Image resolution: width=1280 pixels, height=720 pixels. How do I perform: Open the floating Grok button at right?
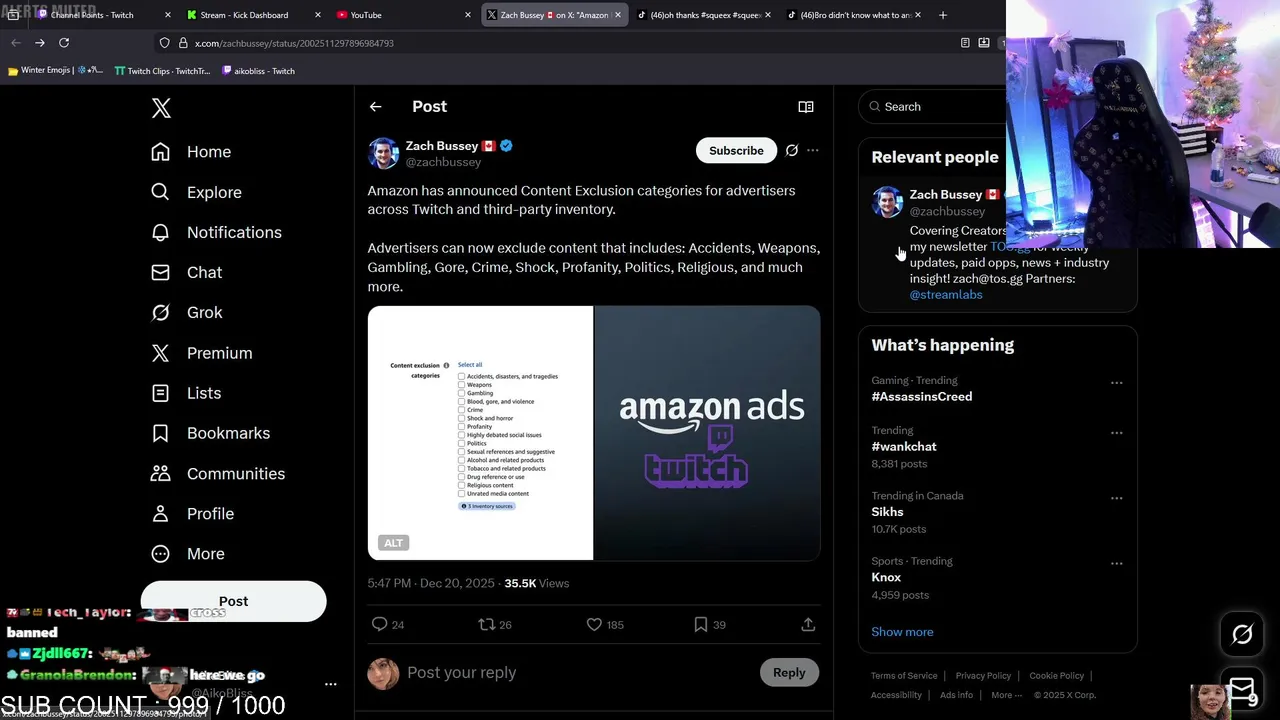point(1242,634)
